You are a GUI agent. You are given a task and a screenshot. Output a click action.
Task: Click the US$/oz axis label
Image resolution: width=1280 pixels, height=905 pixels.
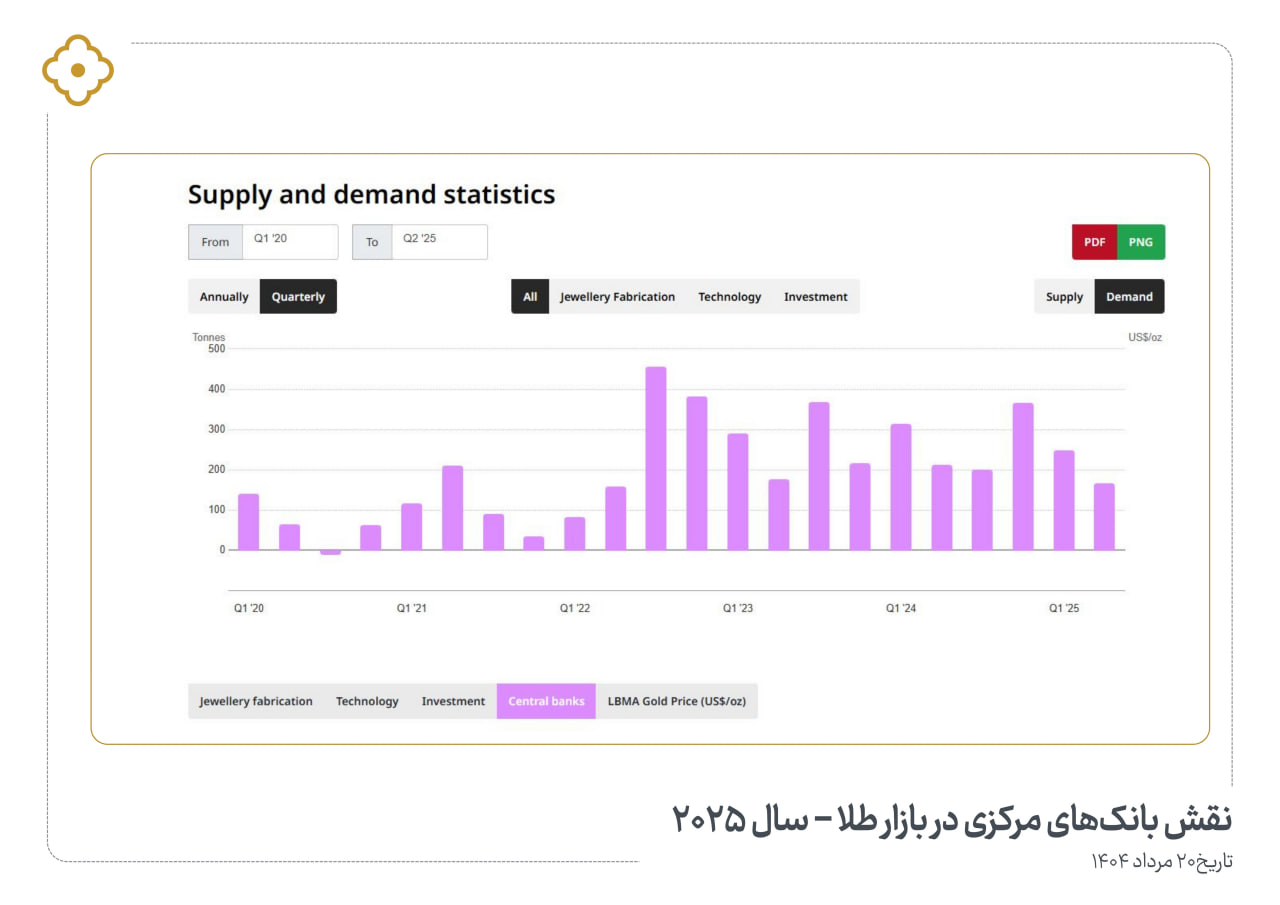(x=1145, y=337)
